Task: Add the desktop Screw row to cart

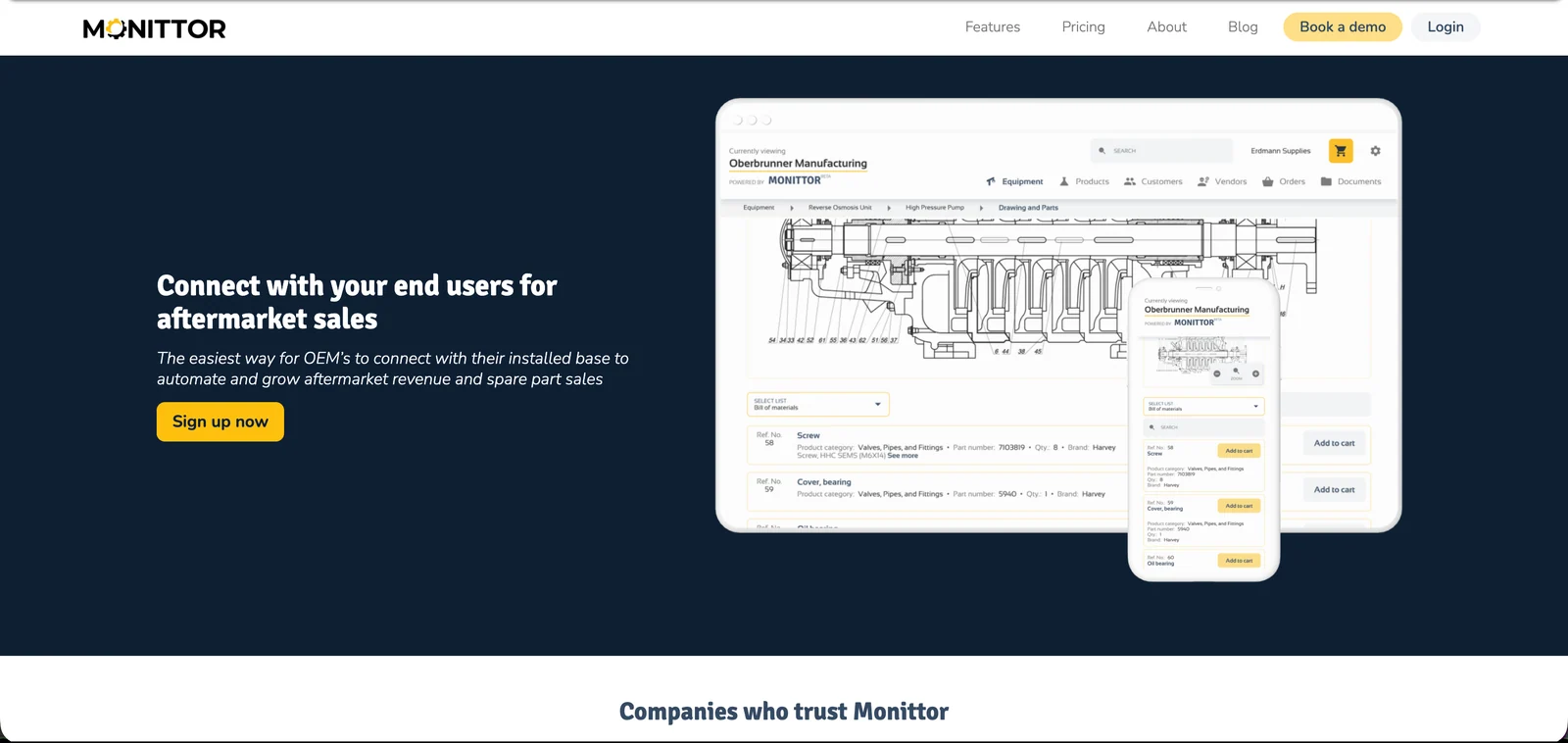Action: (x=1335, y=443)
